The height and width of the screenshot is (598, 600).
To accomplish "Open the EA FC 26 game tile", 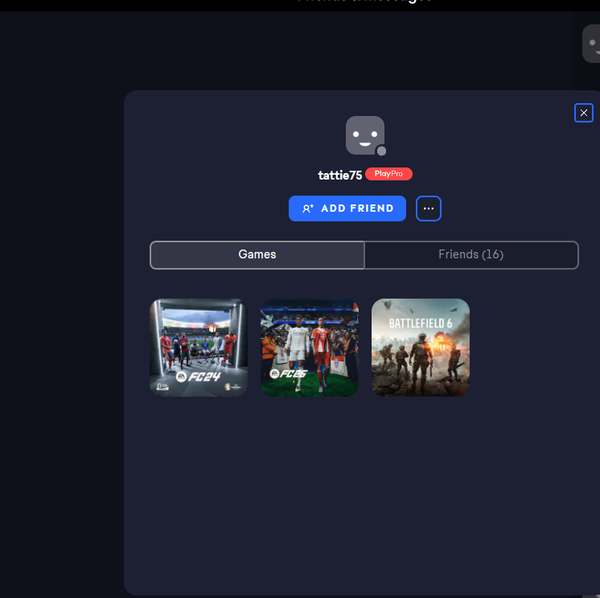I will (x=310, y=347).
